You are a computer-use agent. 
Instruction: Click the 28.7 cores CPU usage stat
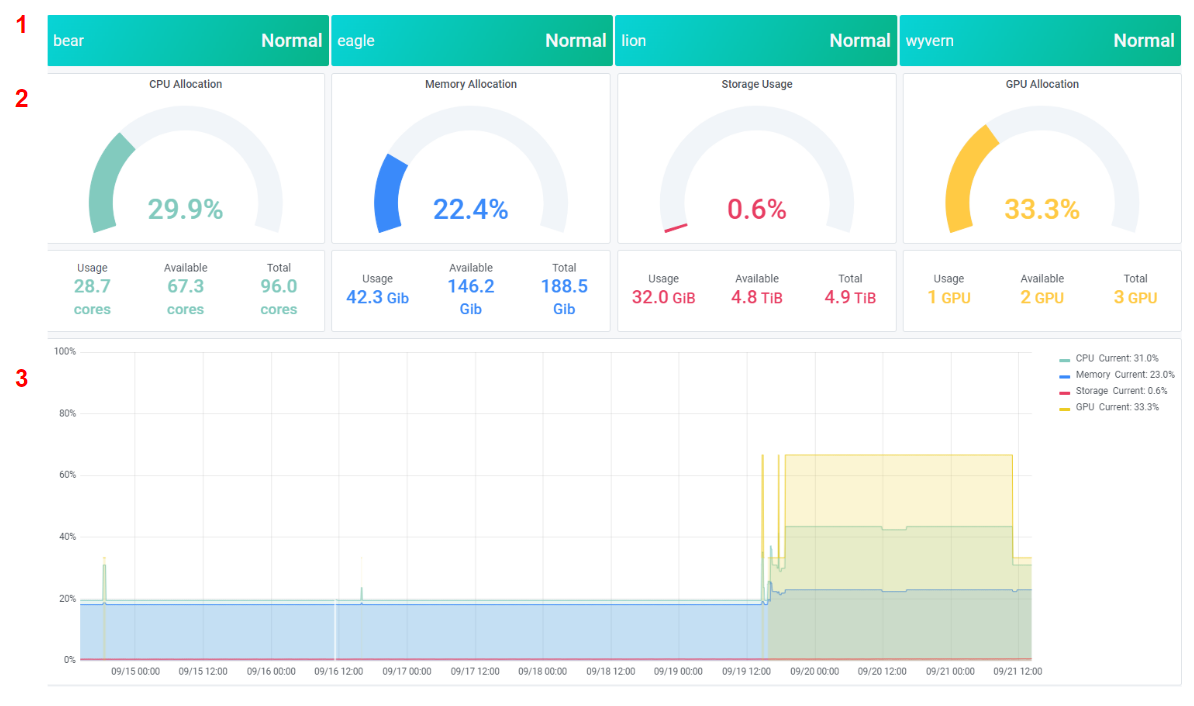click(92, 287)
